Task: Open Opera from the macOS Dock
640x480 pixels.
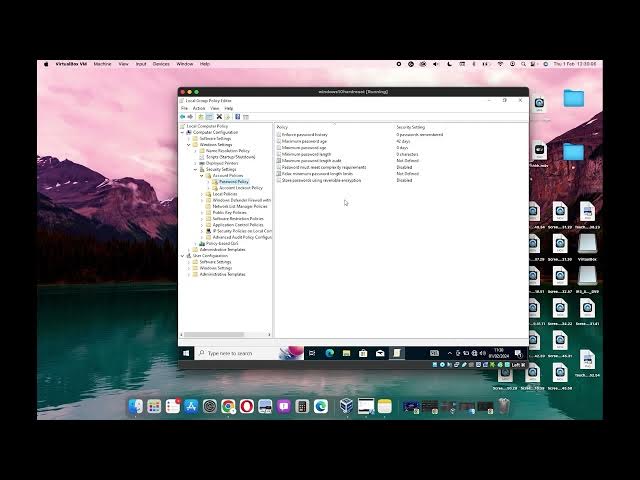Action: pyautogui.click(x=247, y=406)
